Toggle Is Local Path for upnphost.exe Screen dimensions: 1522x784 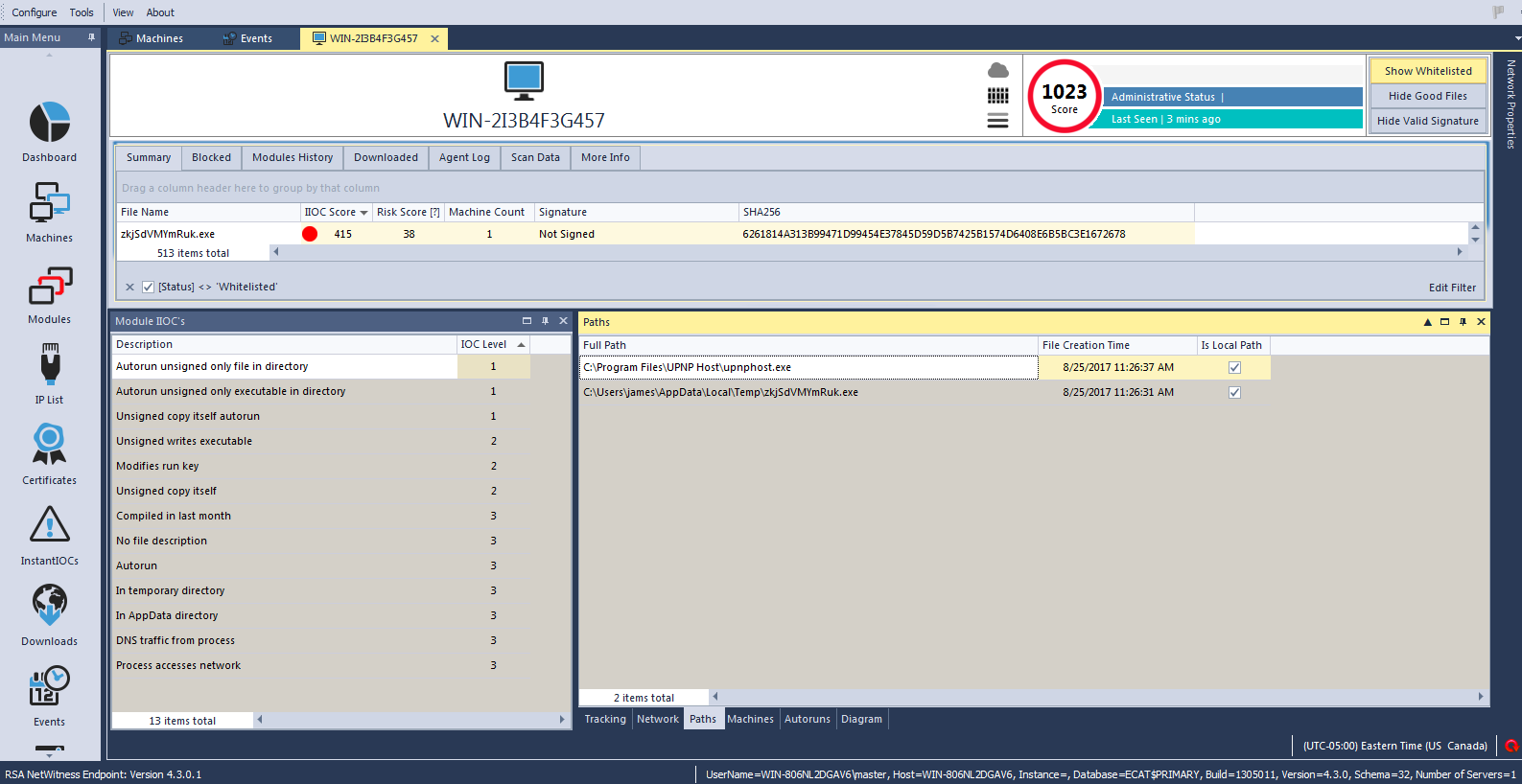(1234, 367)
